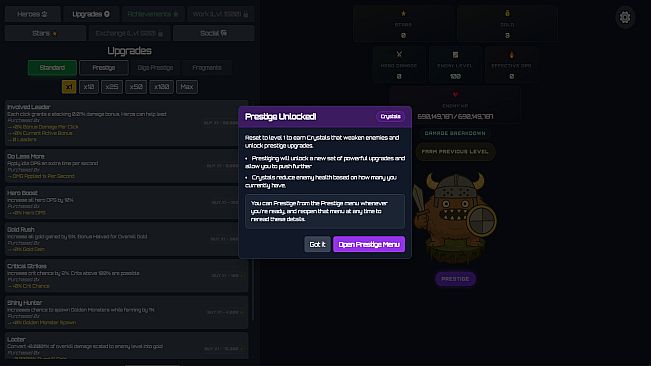Click the gold coin stack icon
Viewport: 651px width, 366px height.
(x=507, y=13)
